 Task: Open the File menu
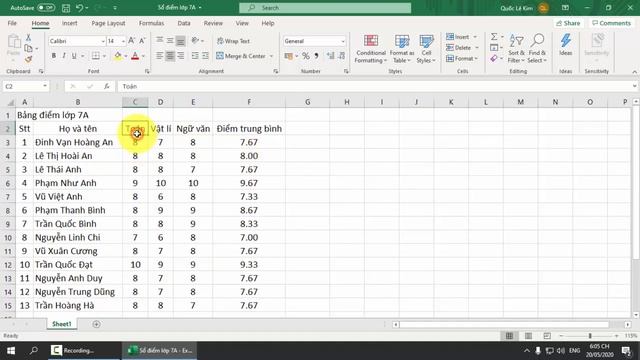point(12,23)
